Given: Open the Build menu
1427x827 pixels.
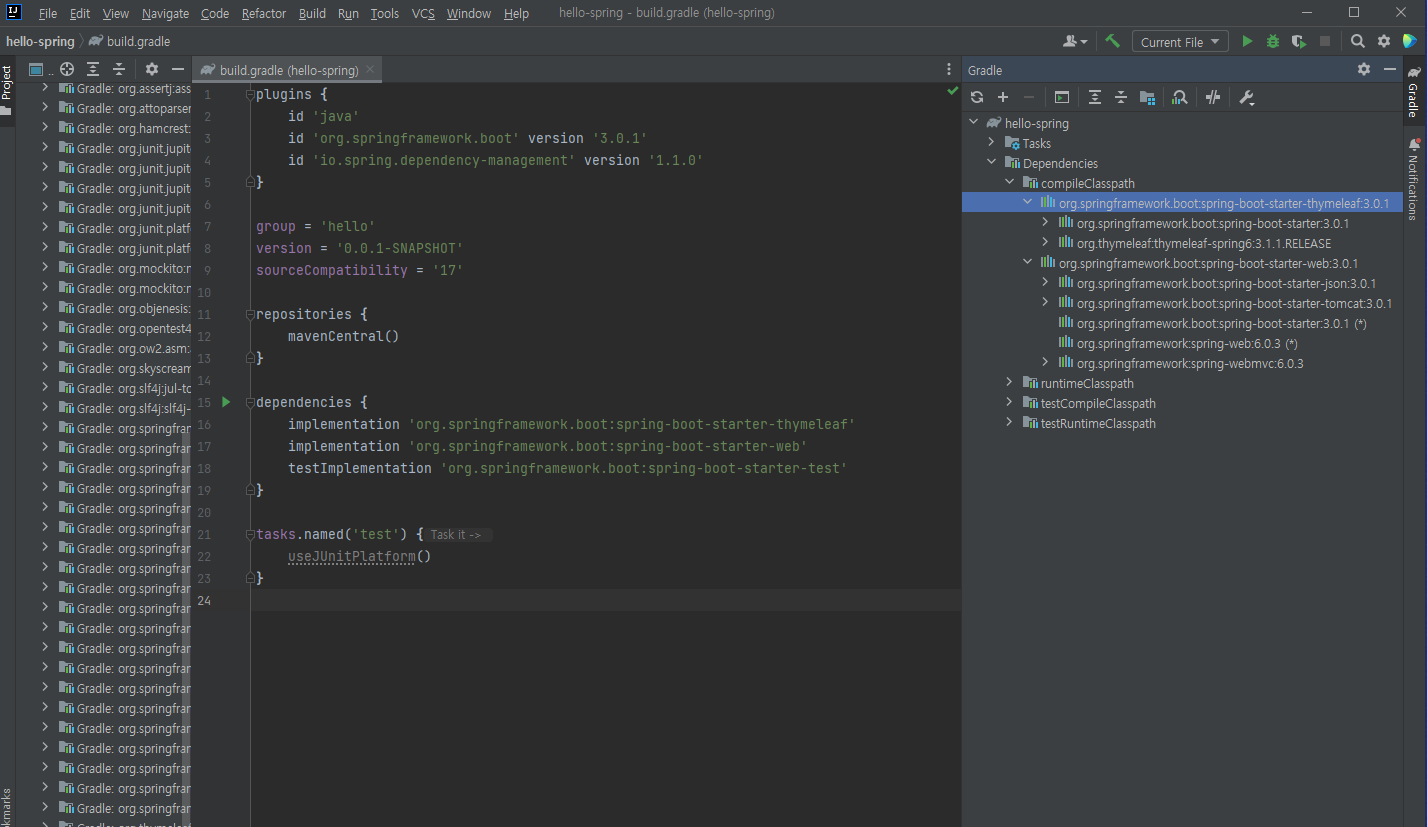Looking at the screenshot, I should (312, 13).
